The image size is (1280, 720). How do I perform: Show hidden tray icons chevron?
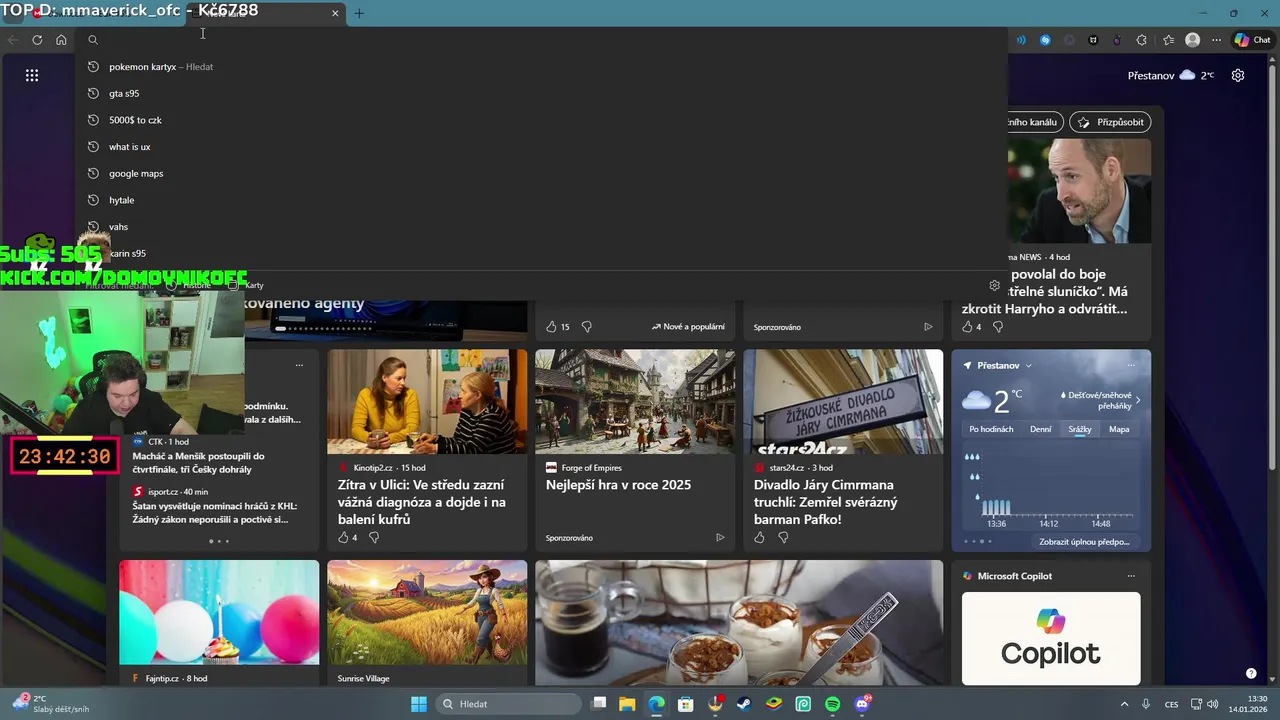[x=1124, y=704]
